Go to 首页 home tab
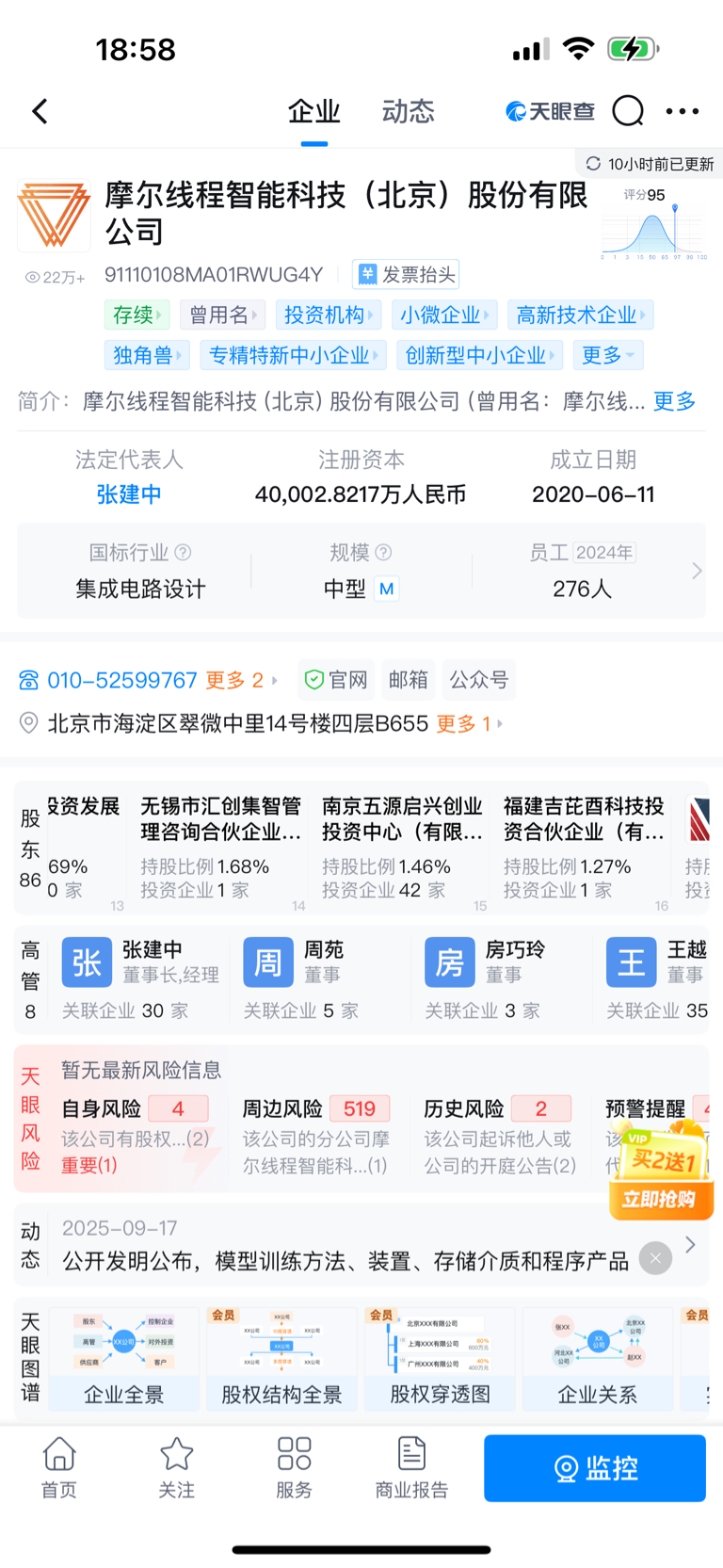The image size is (723, 1568). [59, 1467]
